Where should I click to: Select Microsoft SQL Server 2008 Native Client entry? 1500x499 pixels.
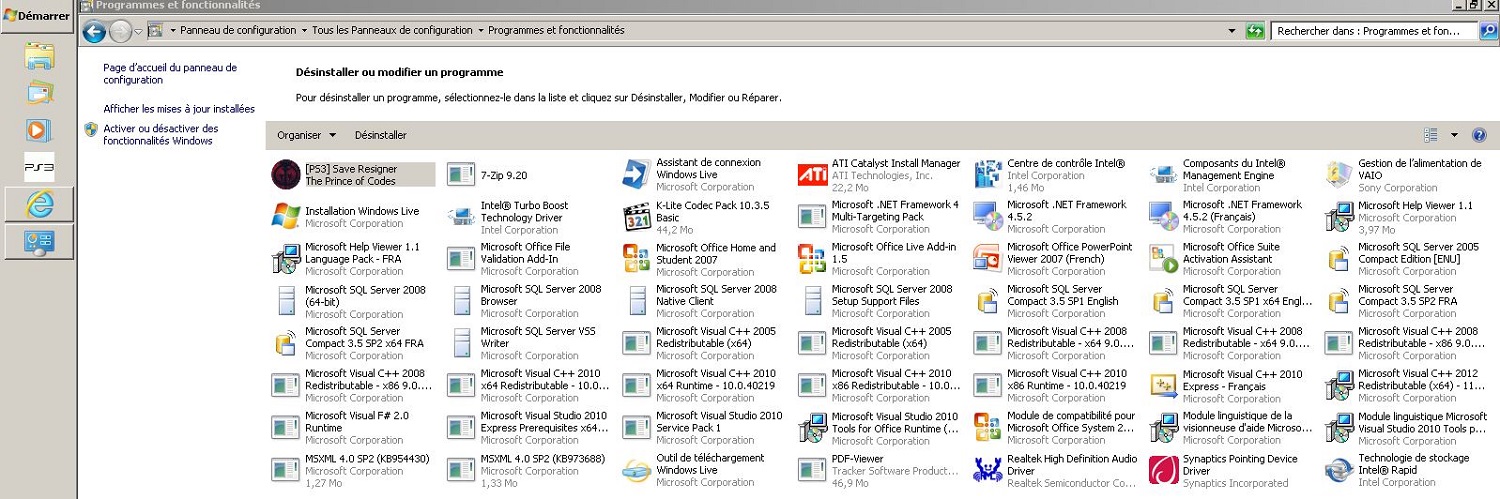(703, 301)
